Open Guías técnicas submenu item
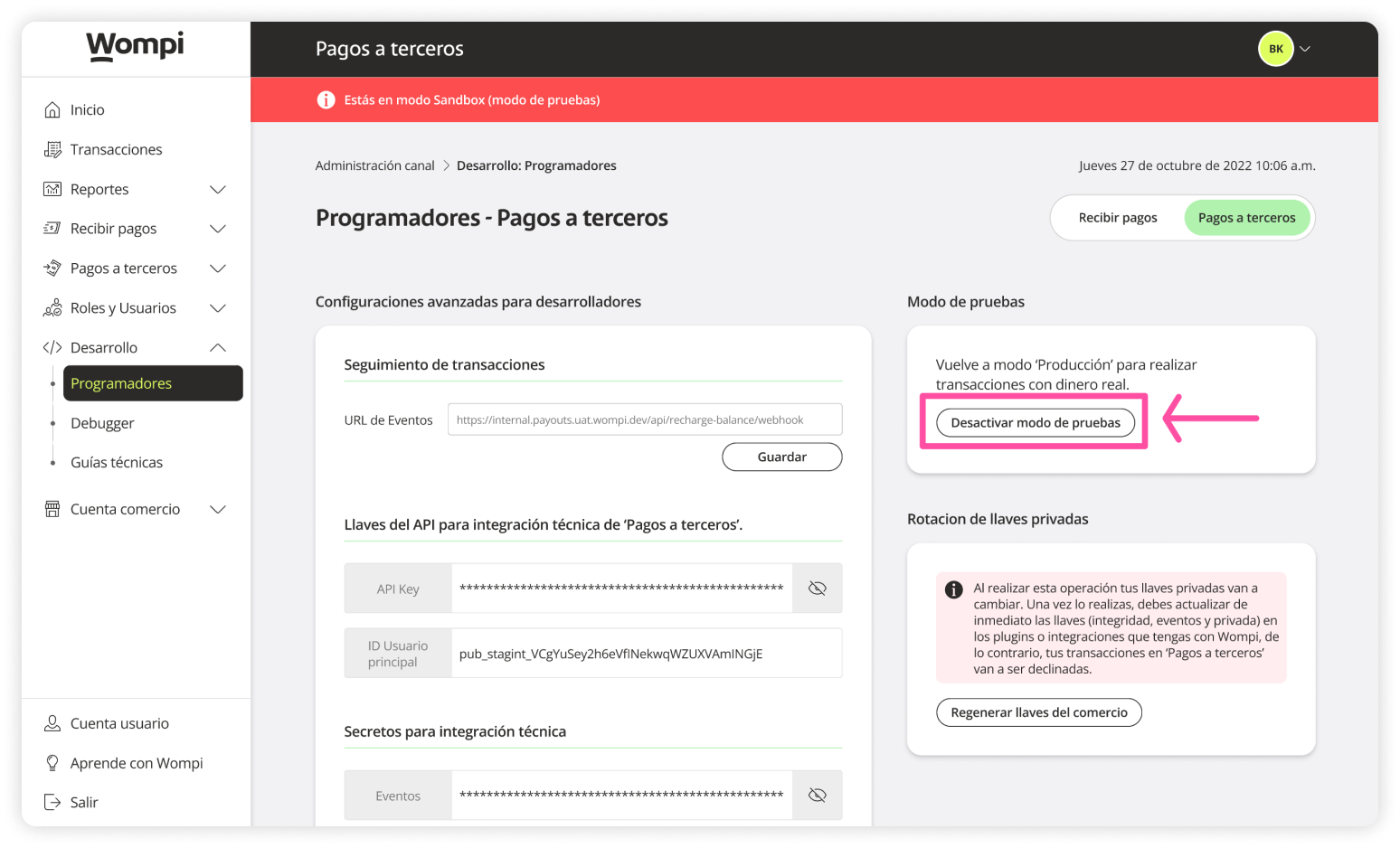Viewport: 1400px width, 848px height. pos(117,462)
